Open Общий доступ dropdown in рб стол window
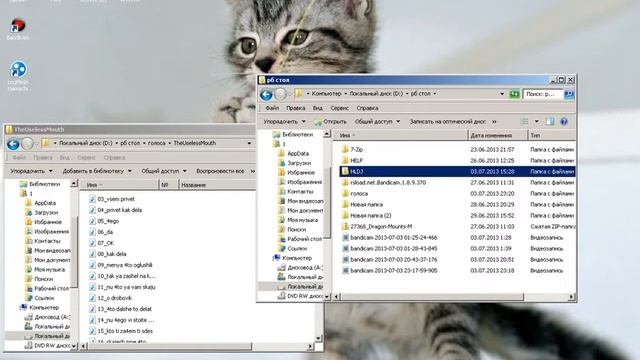This screenshot has width=640, height=360. pyautogui.click(x=377, y=122)
